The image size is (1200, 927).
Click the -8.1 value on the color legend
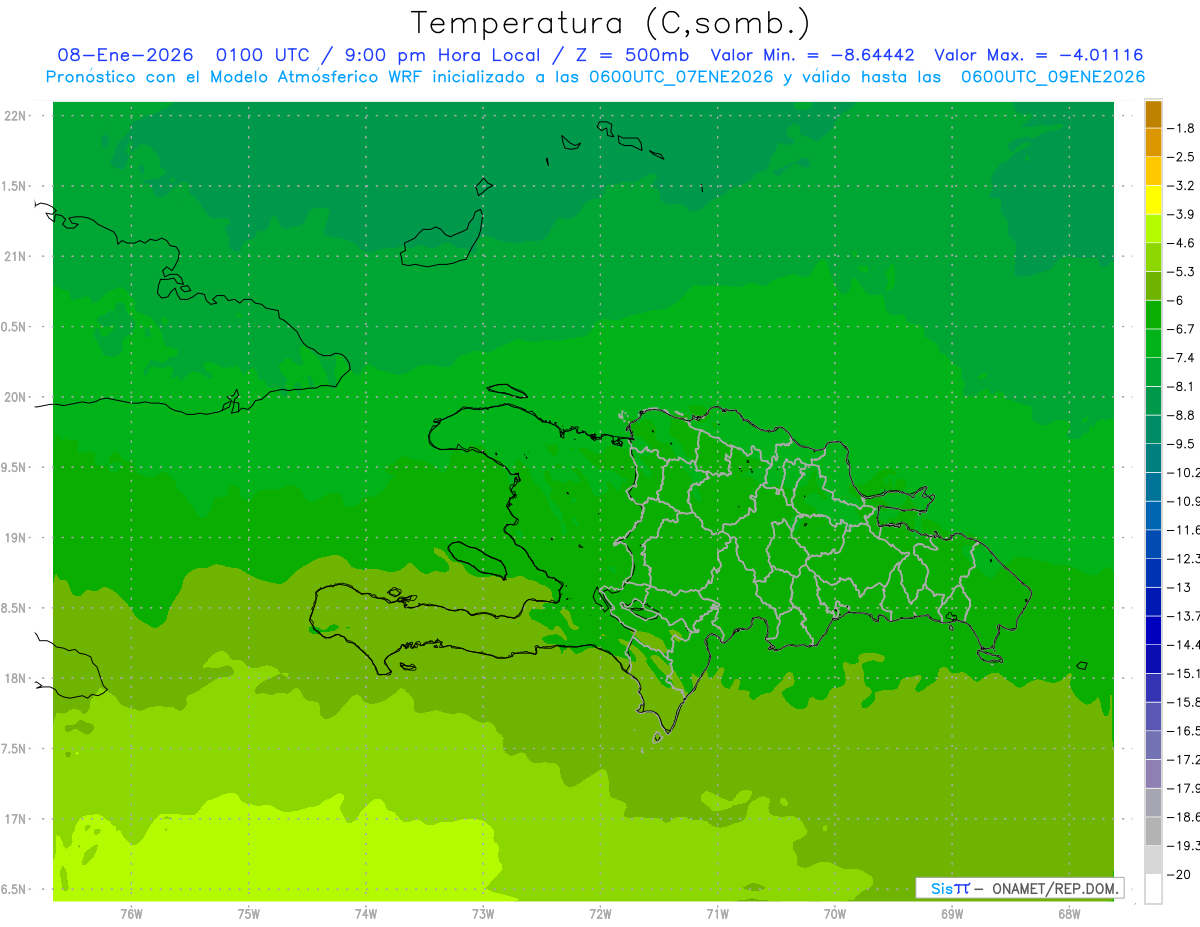click(x=1181, y=386)
